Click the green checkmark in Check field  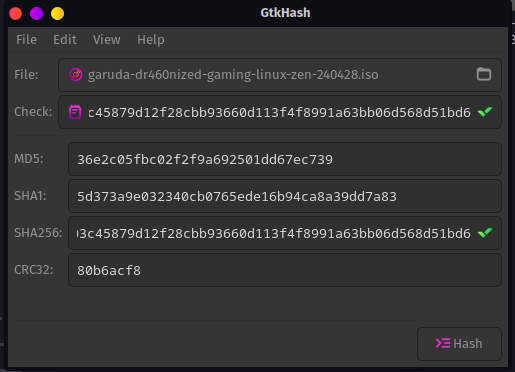[x=485, y=112]
